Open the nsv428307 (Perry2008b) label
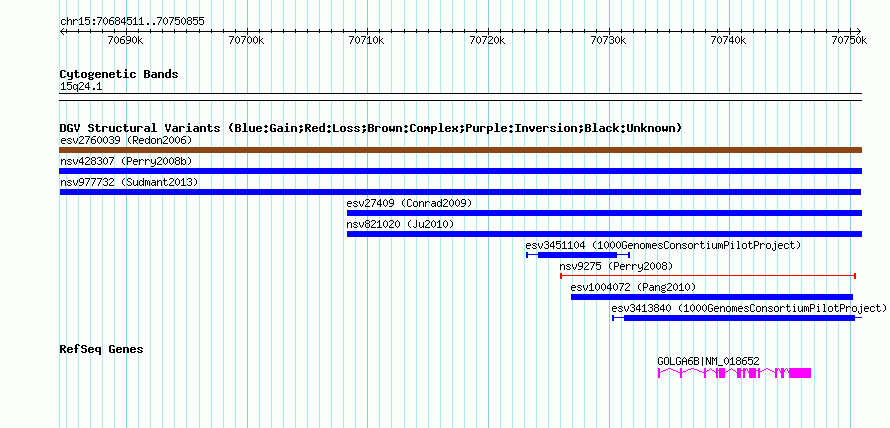 click(126, 161)
